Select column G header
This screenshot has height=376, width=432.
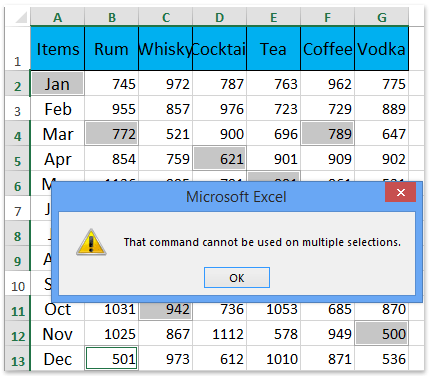(x=382, y=17)
